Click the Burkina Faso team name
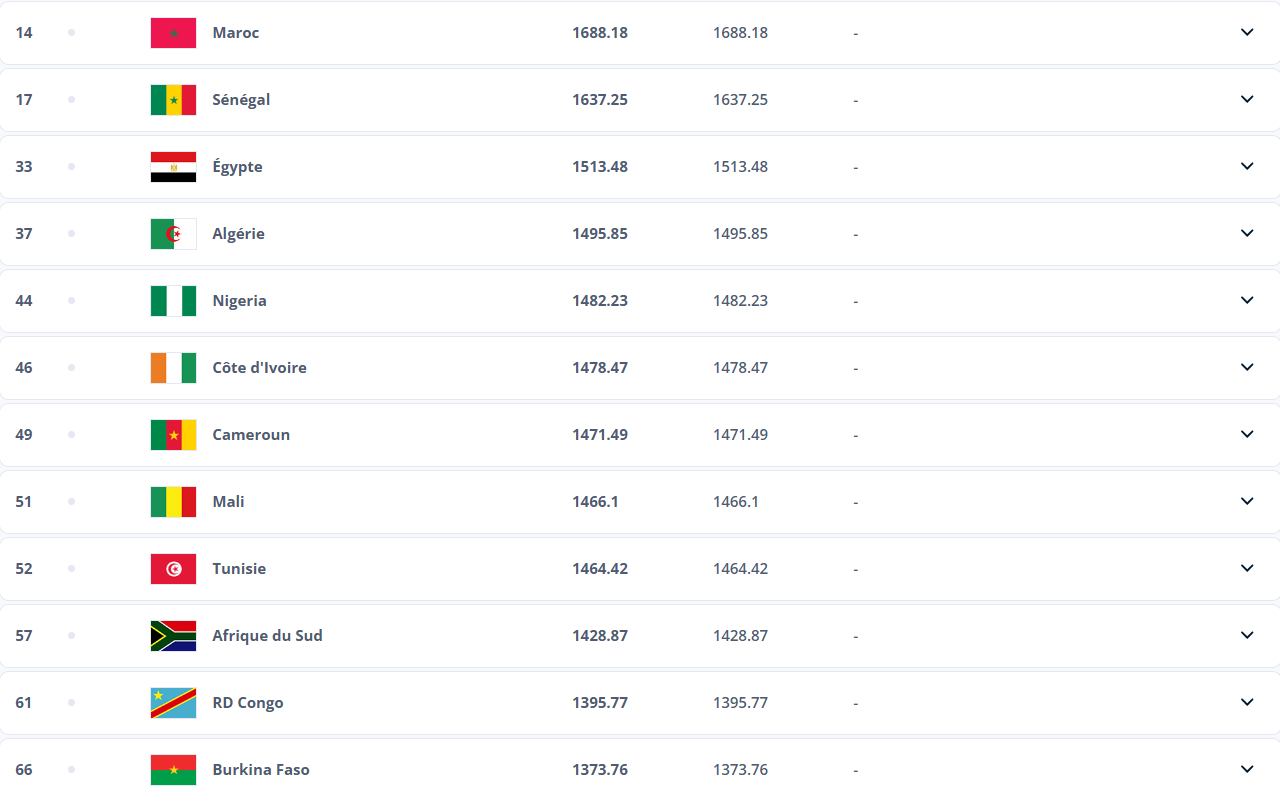 (261, 770)
